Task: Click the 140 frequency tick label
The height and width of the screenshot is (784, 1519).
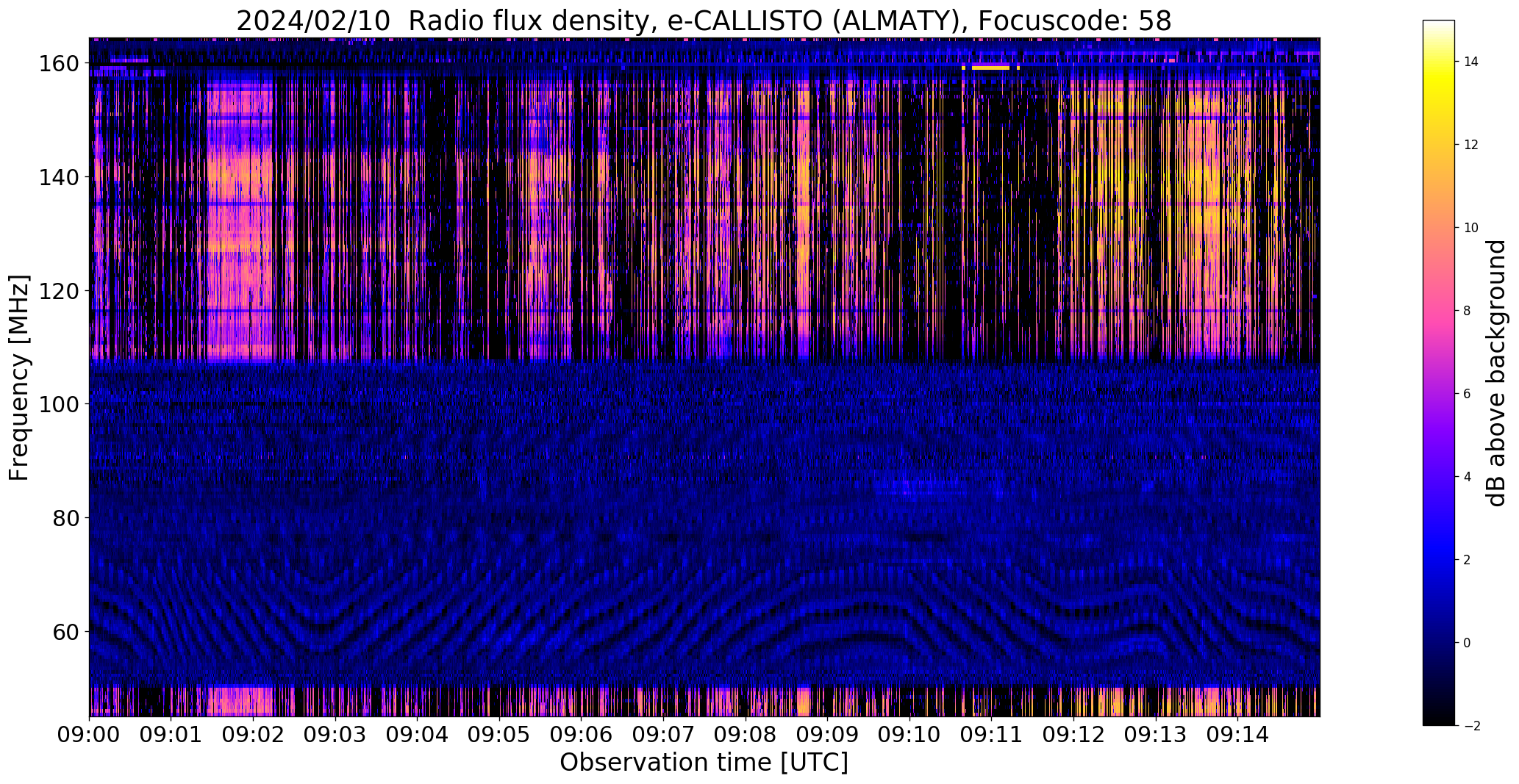Action: point(60,177)
